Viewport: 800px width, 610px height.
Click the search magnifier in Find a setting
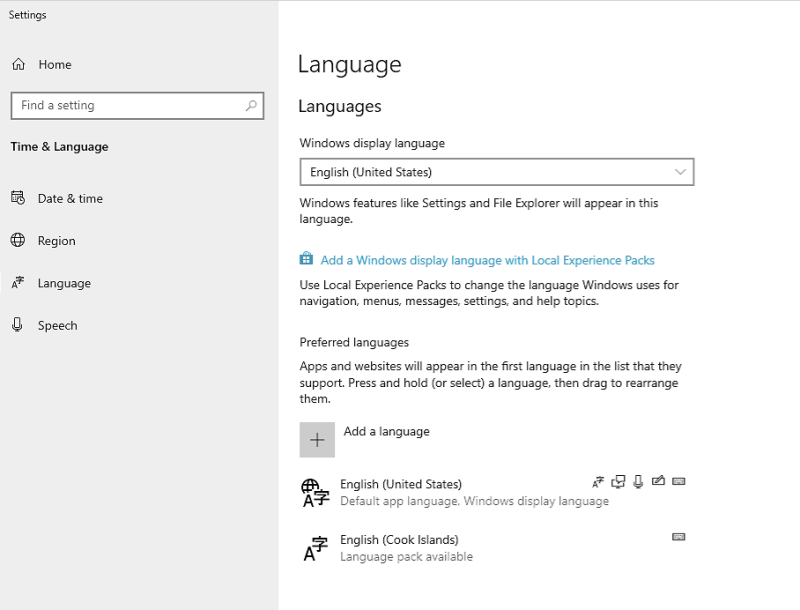[253, 105]
